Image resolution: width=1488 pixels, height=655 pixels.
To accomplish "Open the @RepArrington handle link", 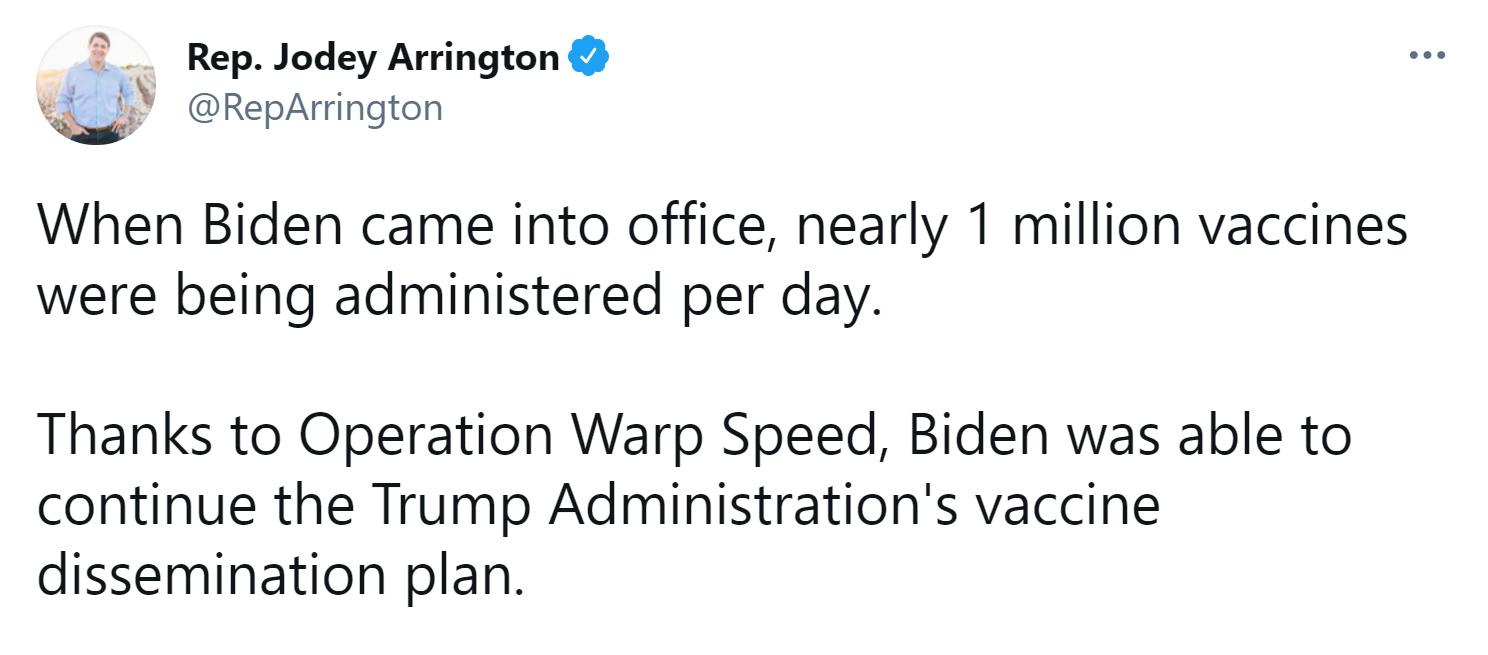I will point(315,108).
